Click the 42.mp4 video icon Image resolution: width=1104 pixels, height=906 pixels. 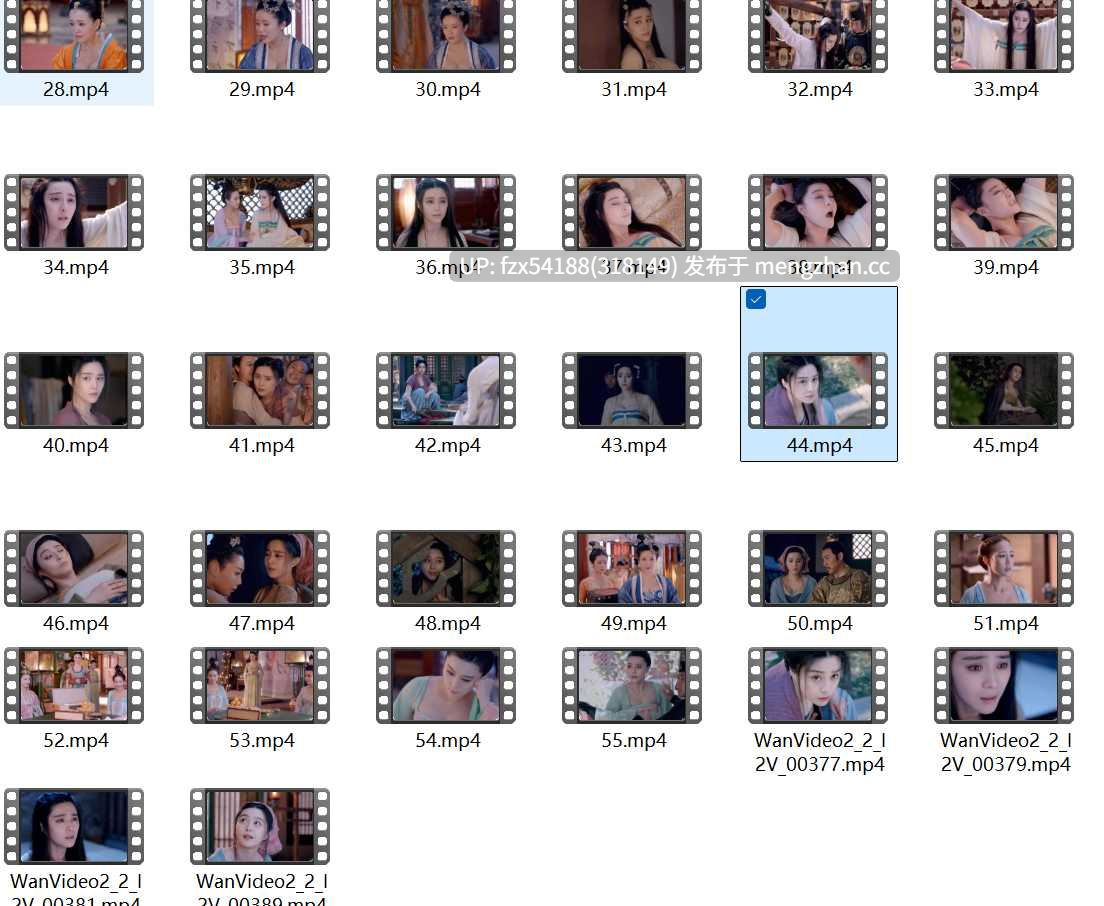pyautogui.click(x=446, y=391)
